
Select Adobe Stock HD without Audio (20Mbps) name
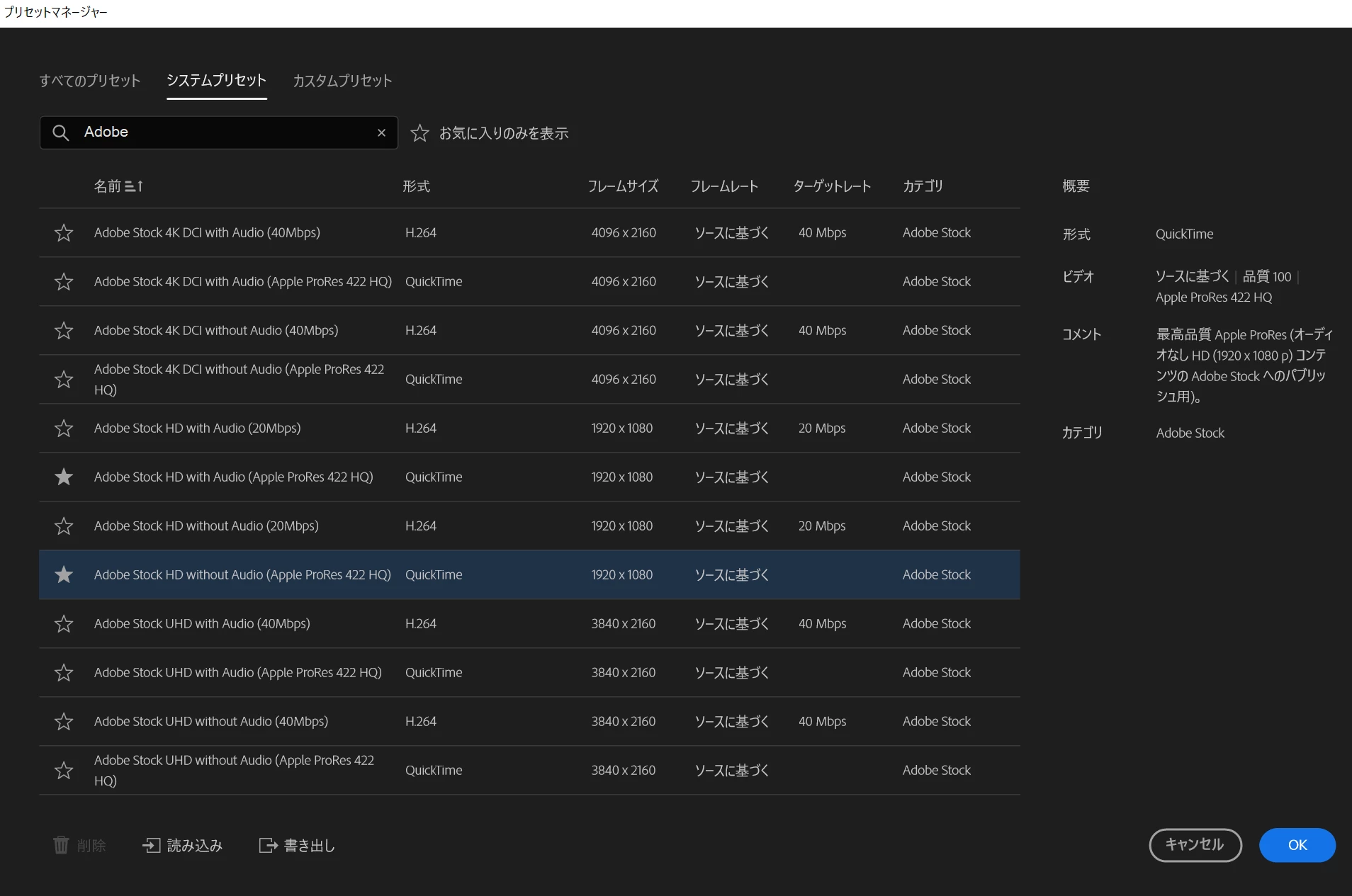coord(206,526)
